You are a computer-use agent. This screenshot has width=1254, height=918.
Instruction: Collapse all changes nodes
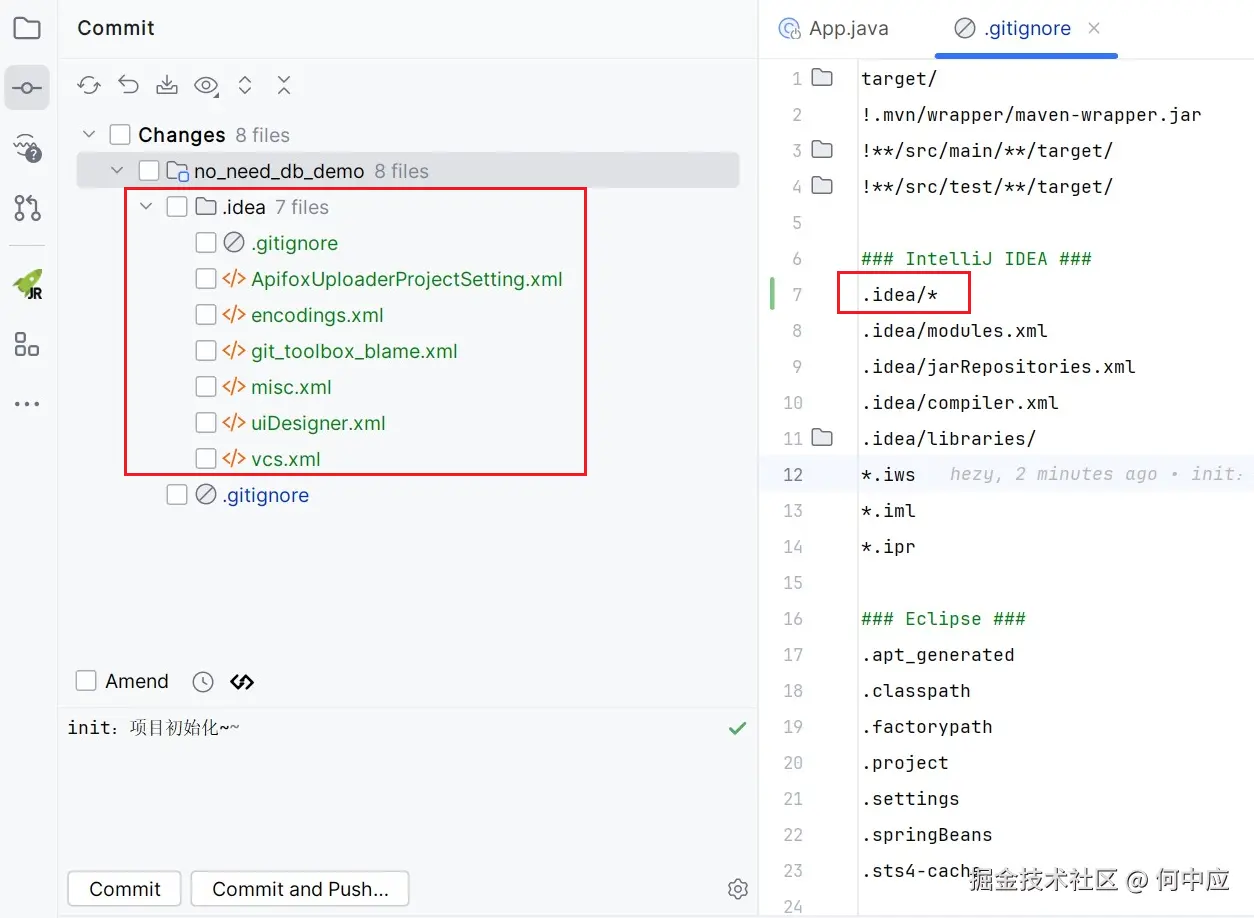(284, 85)
